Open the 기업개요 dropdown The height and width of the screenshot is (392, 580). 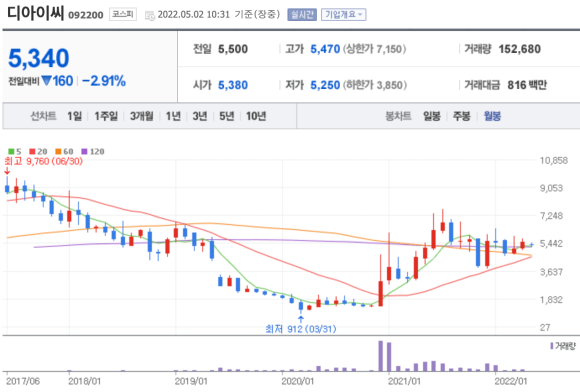tap(343, 14)
